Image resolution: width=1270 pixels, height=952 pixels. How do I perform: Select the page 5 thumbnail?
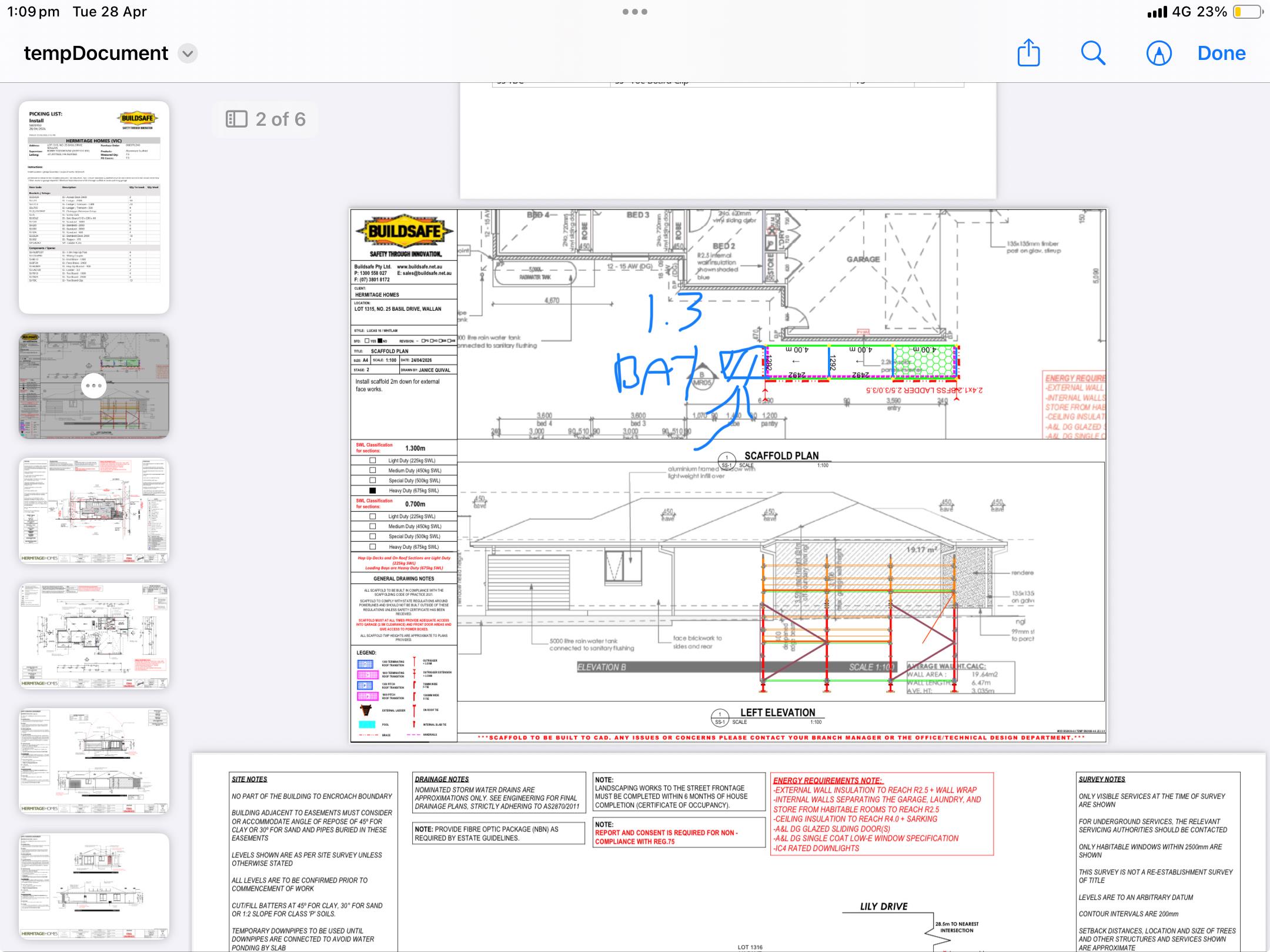pos(94,760)
